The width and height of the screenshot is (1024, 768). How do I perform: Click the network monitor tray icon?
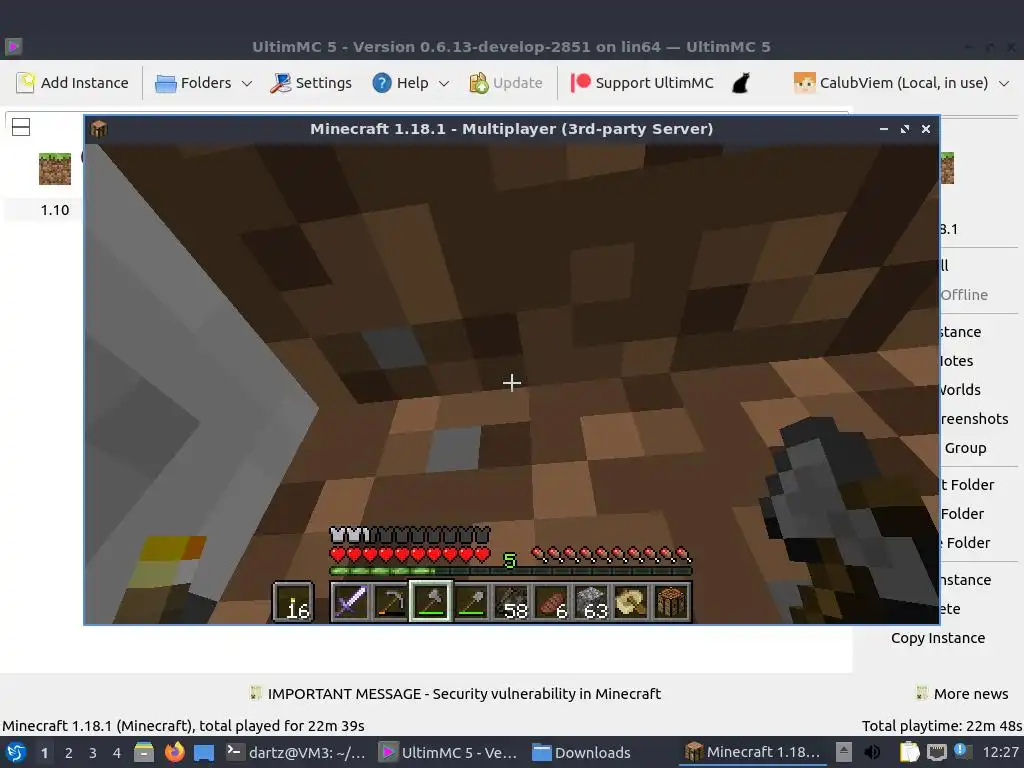(x=936, y=752)
